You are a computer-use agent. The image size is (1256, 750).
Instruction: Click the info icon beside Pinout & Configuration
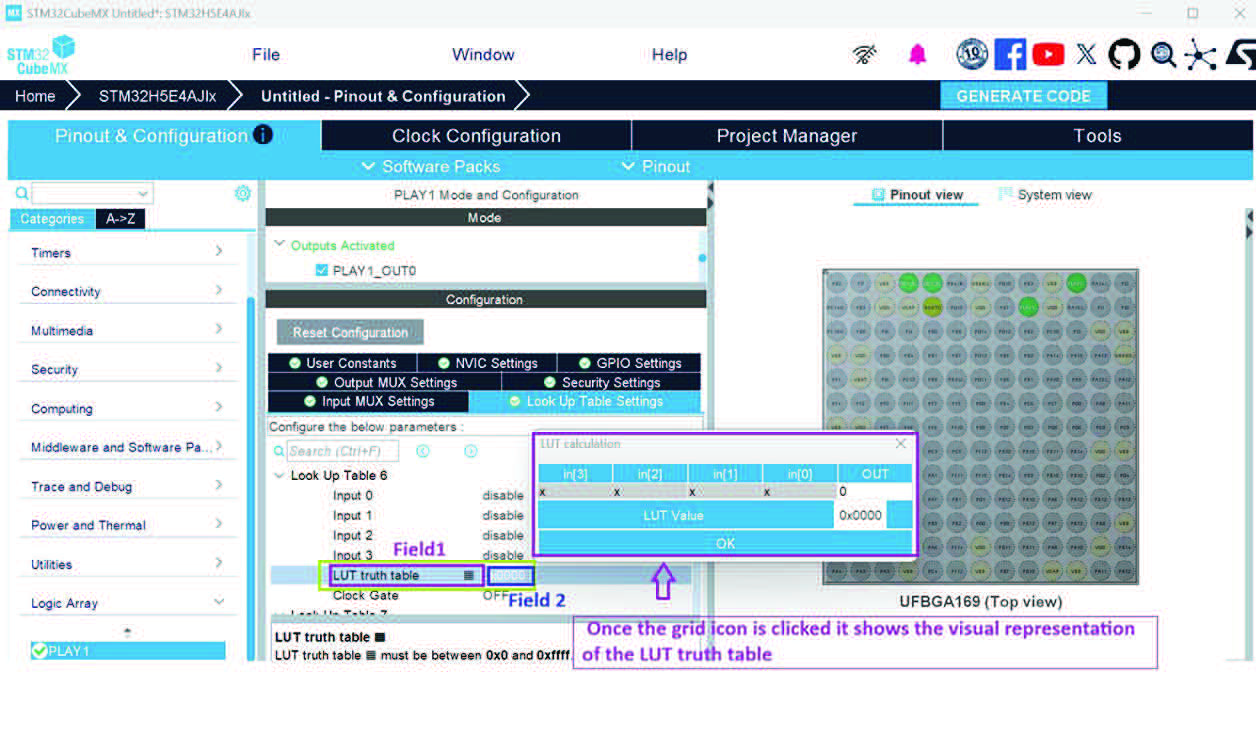[x=263, y=135]
